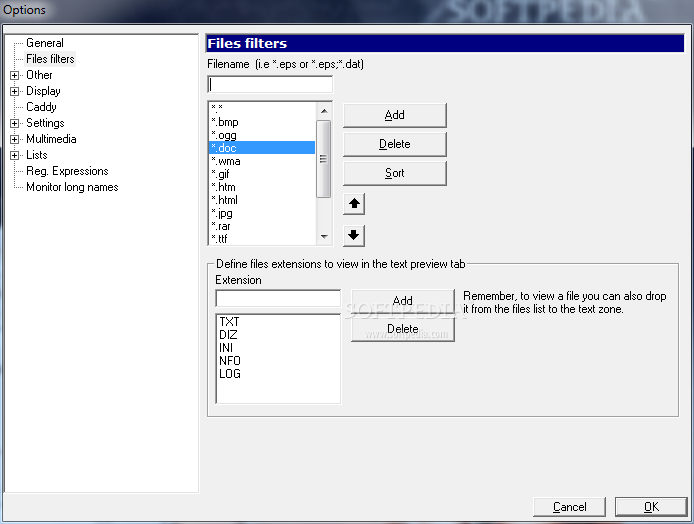
Task: Click the filename filter Delete button
Action: [x=395, y=144]
